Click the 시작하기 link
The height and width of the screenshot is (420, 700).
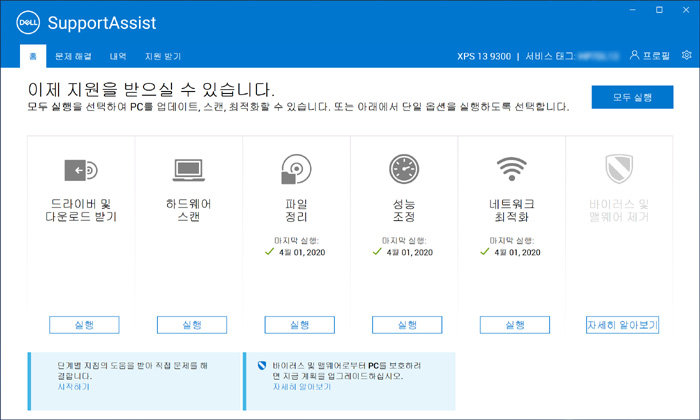[74, 387]
